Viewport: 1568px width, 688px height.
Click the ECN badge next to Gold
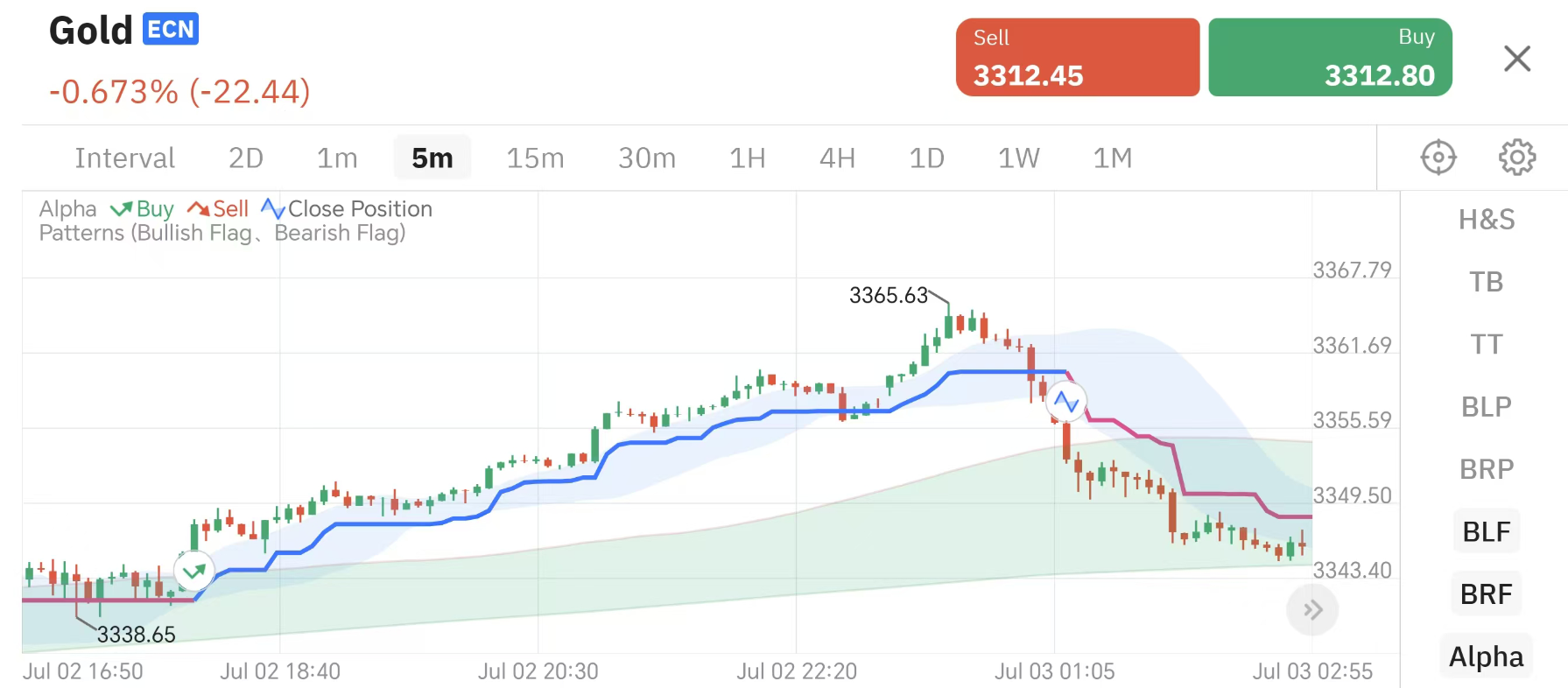[171, 29]
